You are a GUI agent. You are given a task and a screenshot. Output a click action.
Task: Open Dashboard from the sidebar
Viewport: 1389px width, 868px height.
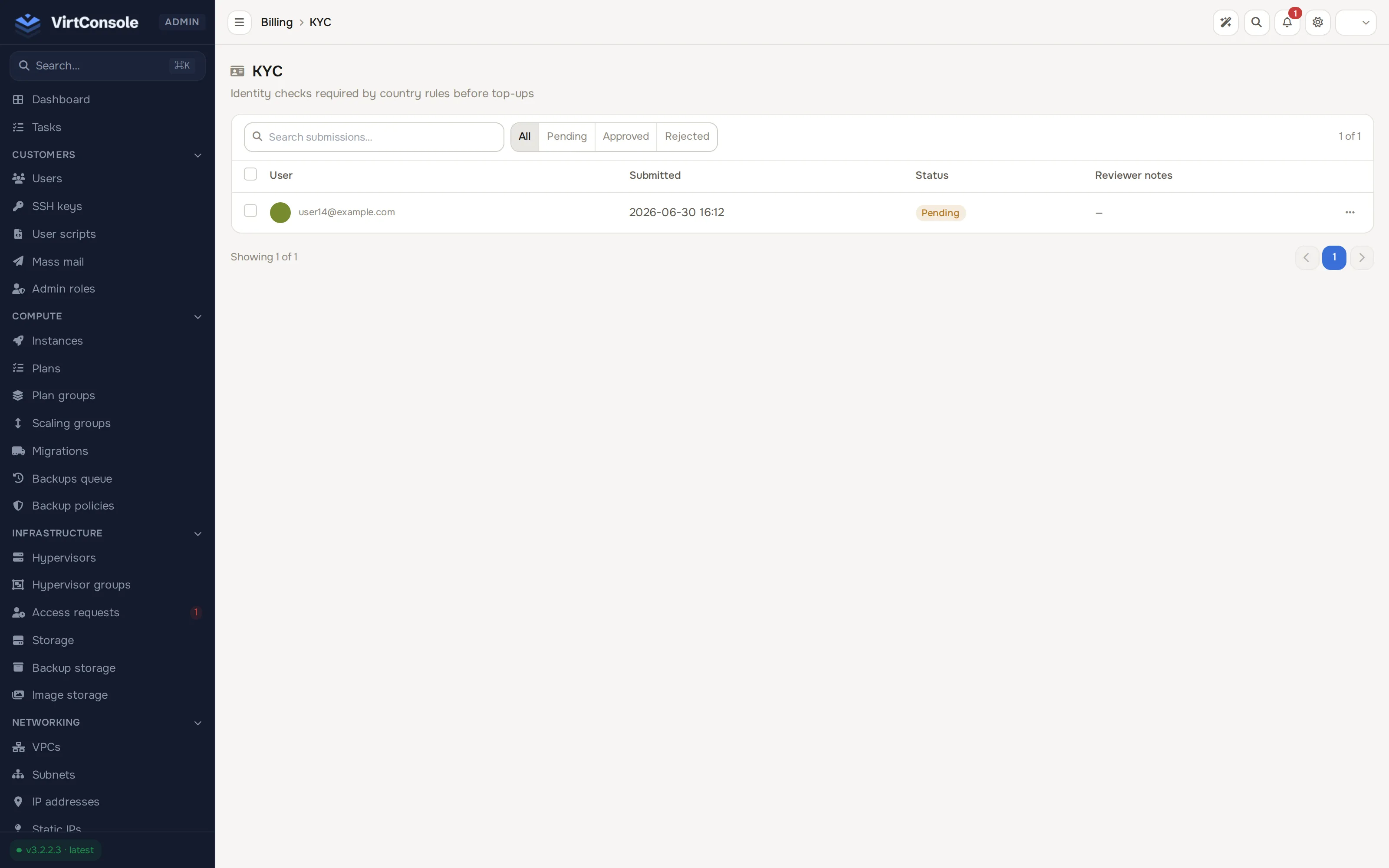pos(107,99)
